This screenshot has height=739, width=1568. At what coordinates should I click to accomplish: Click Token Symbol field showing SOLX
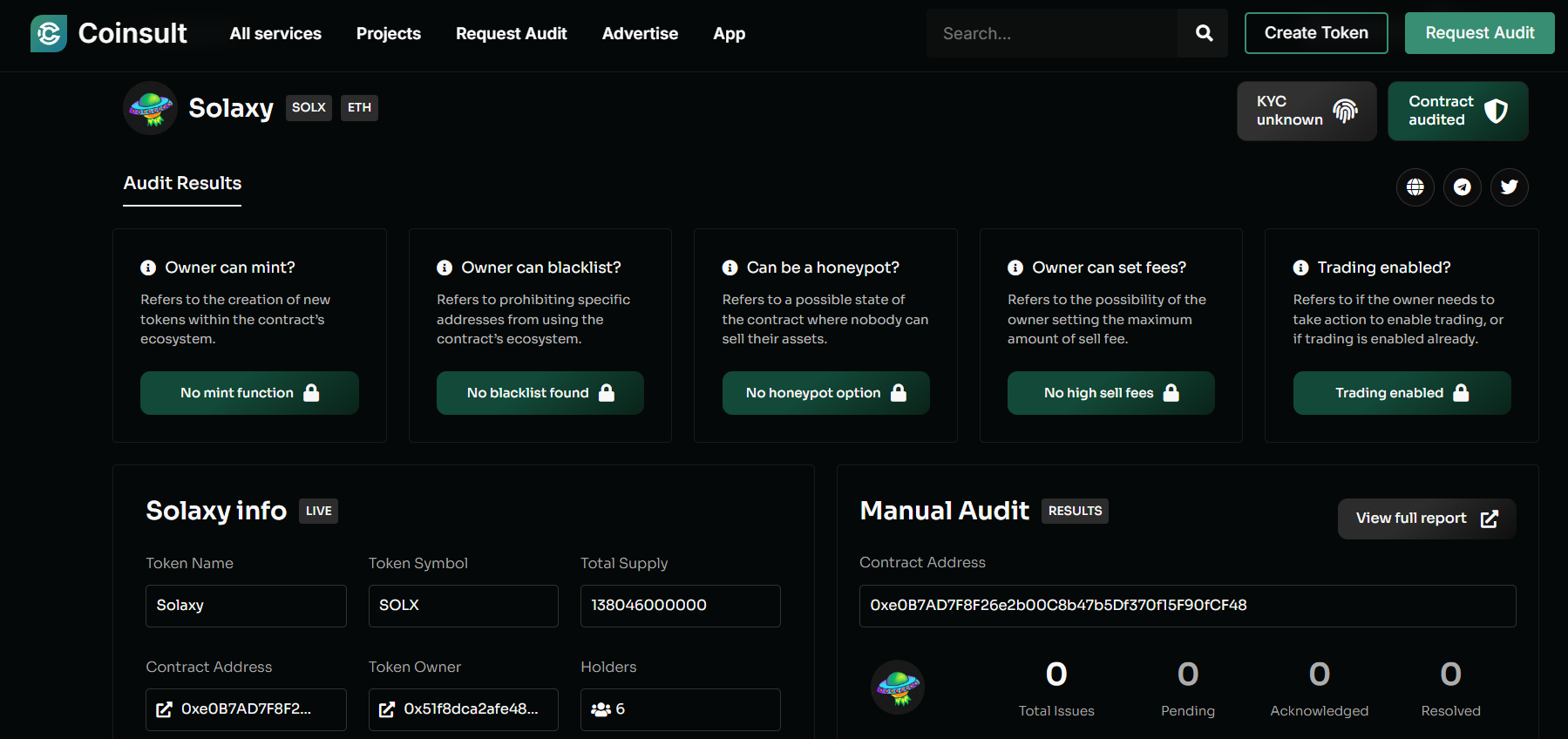click(464, 606)
